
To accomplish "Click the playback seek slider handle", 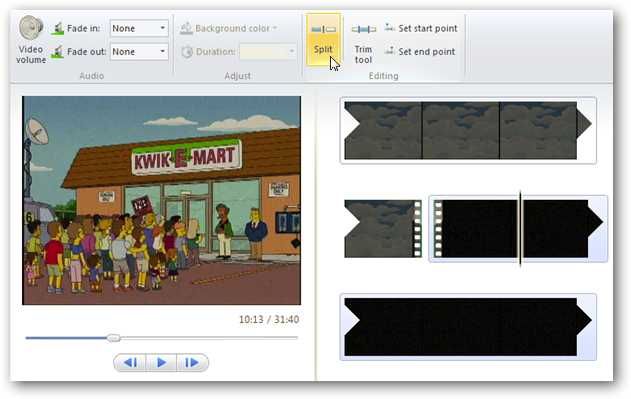I will (x=114, y=338).
